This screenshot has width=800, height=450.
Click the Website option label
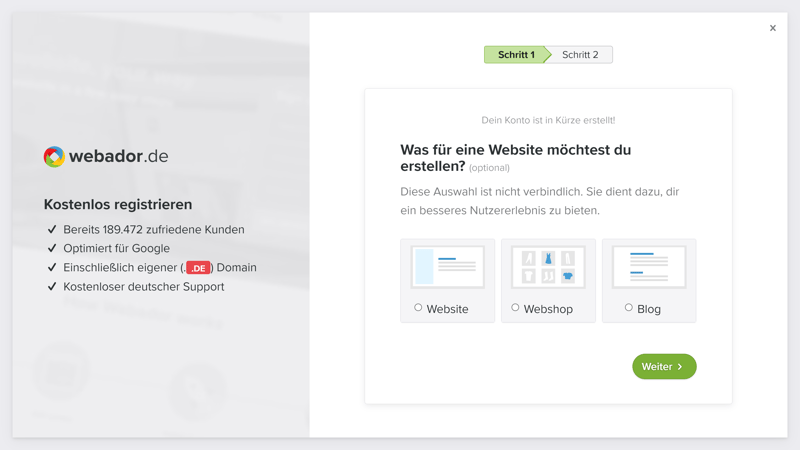point(447,309)
